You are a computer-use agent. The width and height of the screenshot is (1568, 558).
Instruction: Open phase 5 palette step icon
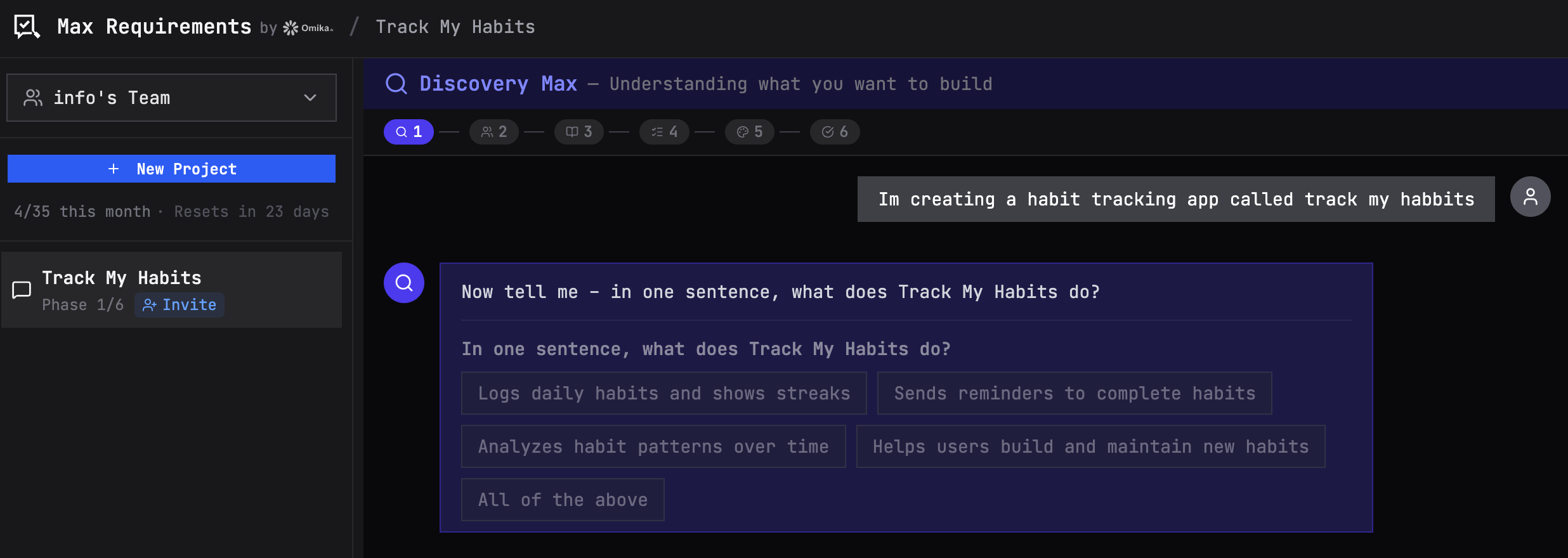click(x=749, y=131)
